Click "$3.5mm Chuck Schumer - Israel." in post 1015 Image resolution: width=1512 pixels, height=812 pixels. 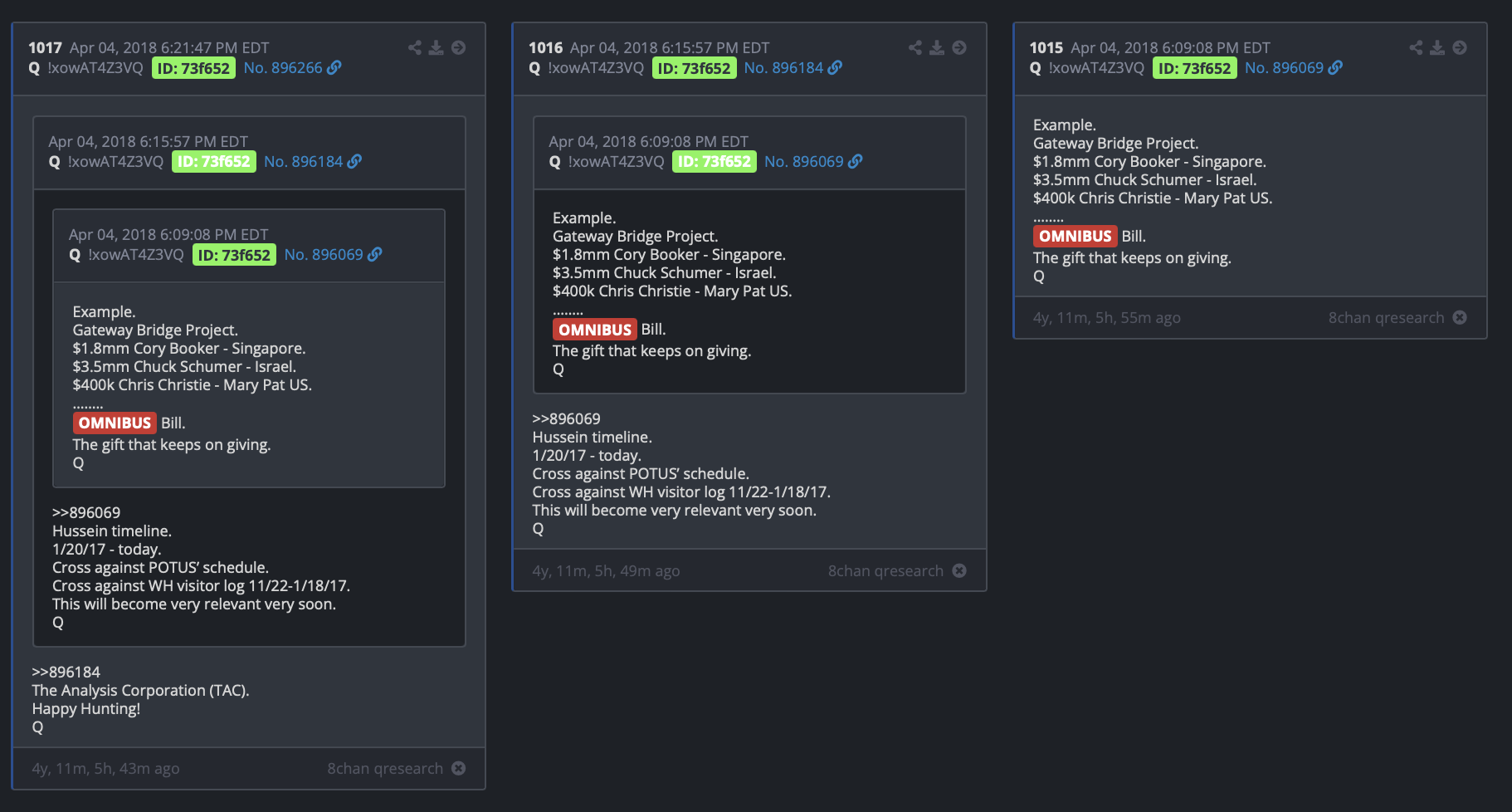pos(1144,179)
